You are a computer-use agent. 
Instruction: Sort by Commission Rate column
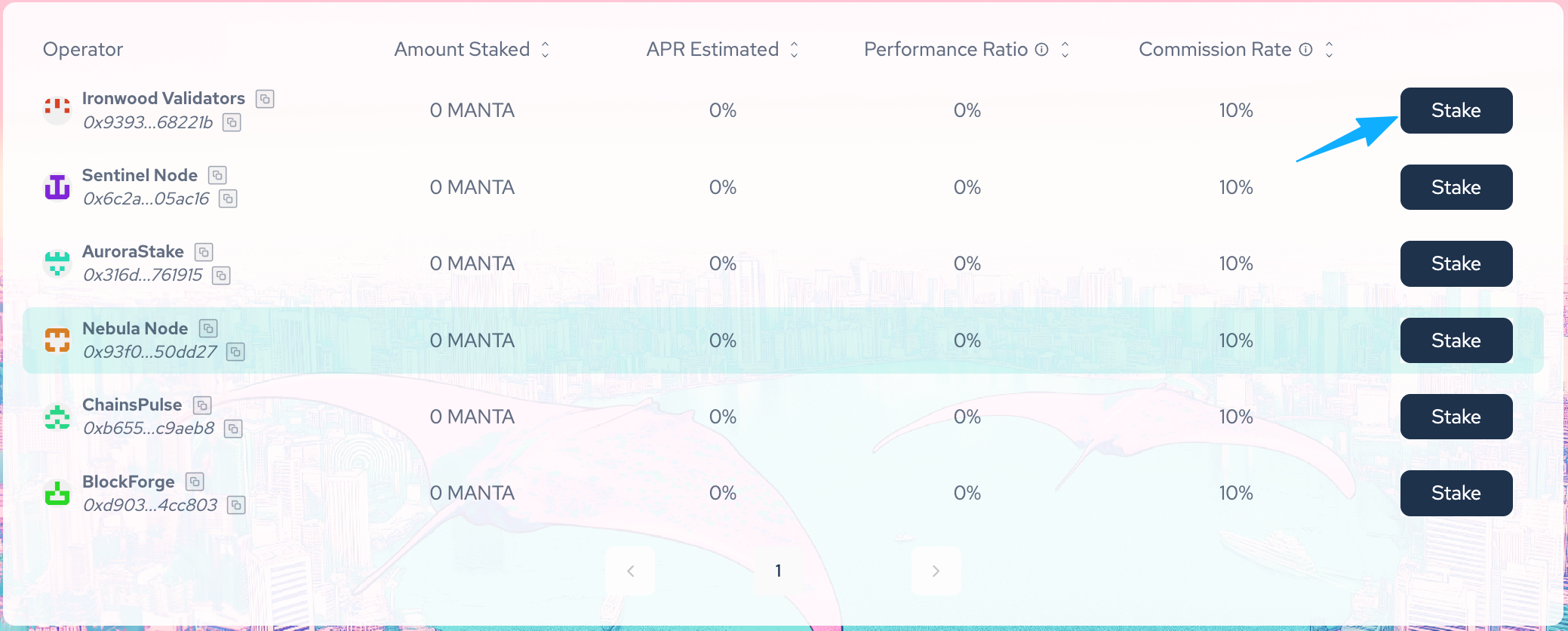pyautogui.click(x=1330, y=50)
